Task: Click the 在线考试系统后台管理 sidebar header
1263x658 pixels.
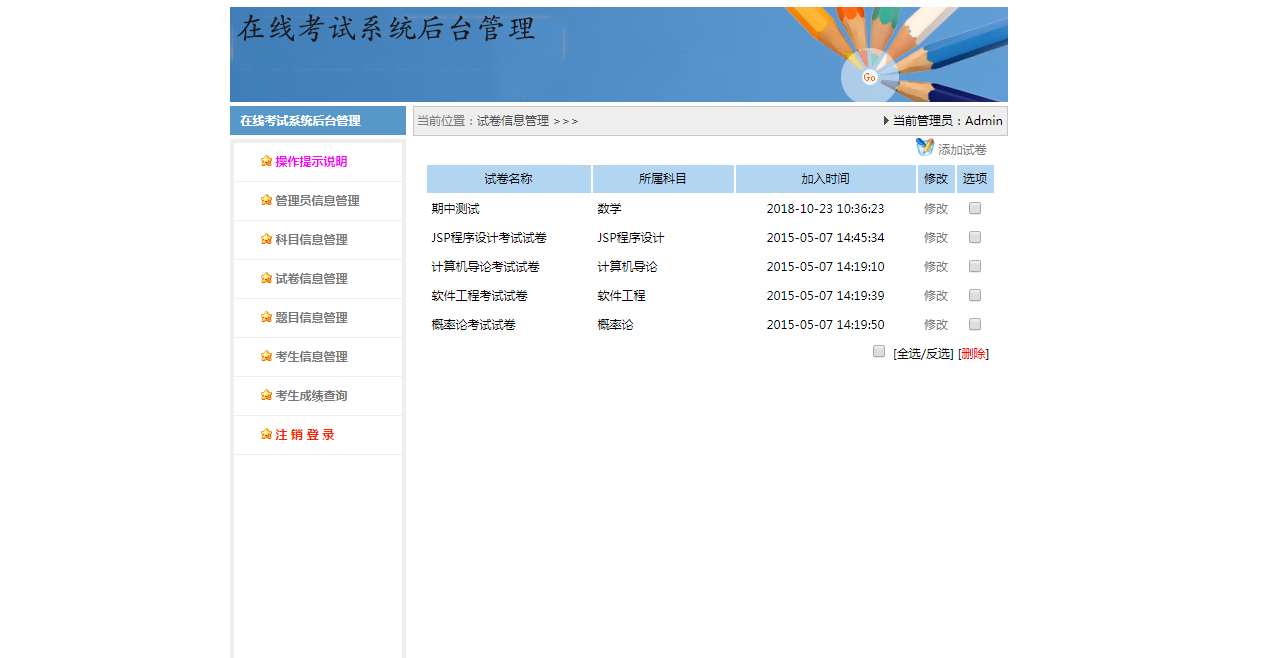Action: [318, 121]
